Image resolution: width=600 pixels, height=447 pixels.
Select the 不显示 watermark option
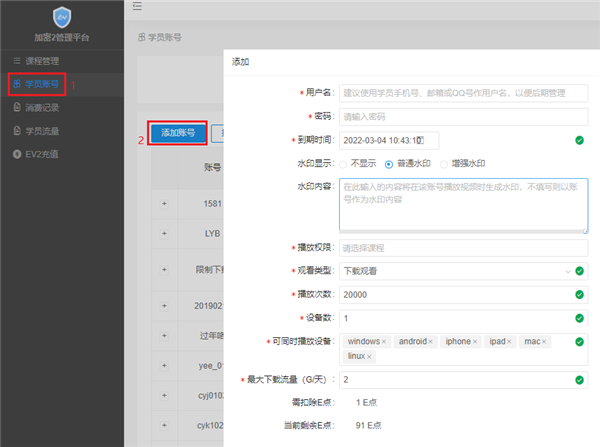click(344, 163)
